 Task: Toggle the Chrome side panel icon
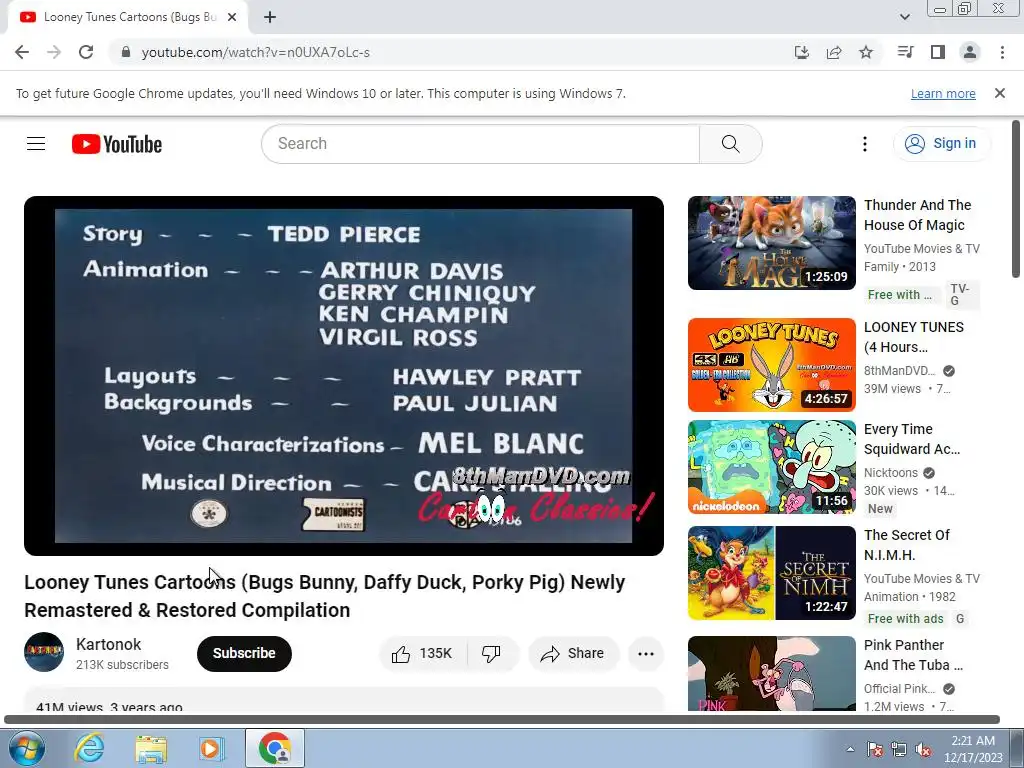click(x=938, y=52)
